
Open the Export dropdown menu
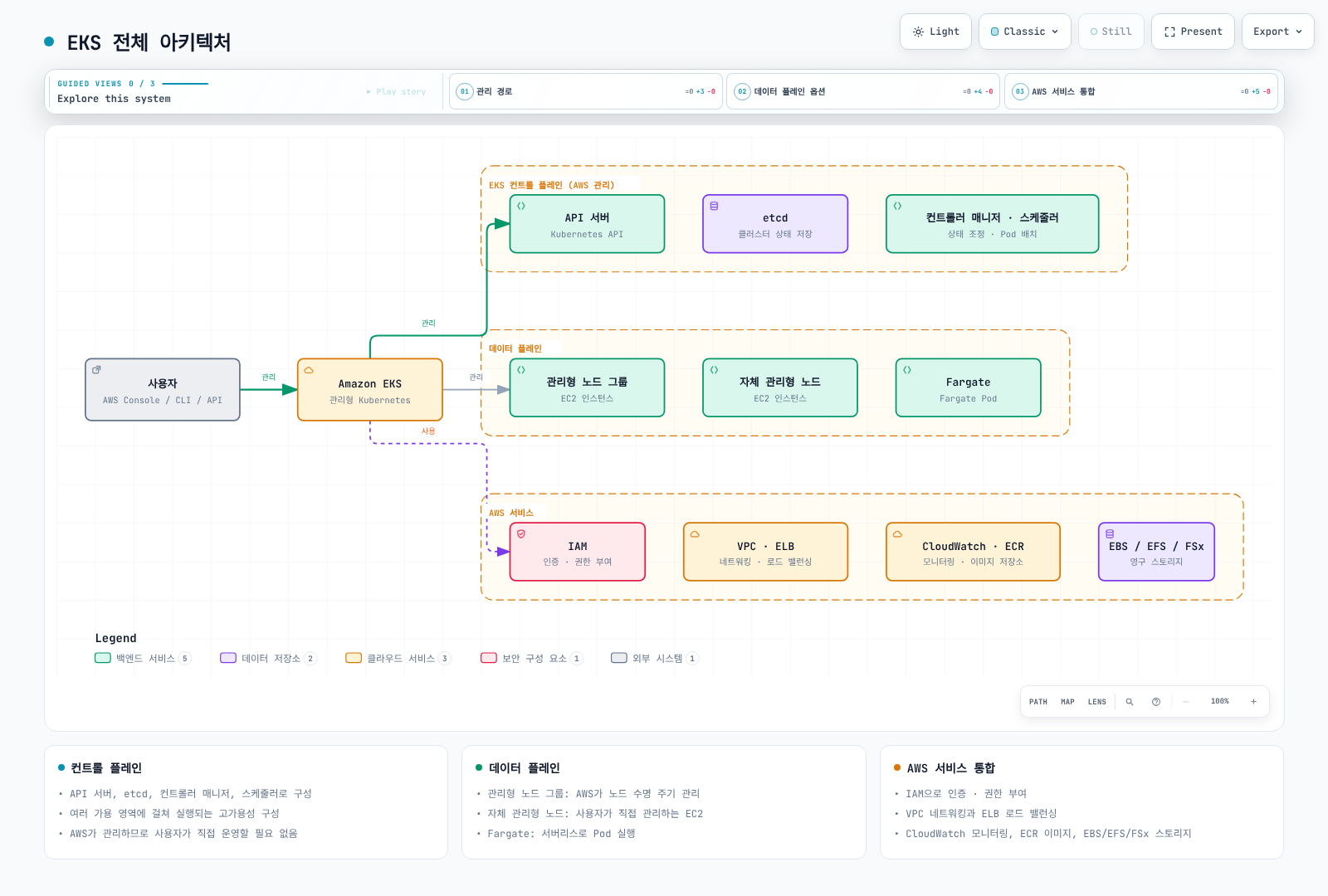pos(1278,32)
